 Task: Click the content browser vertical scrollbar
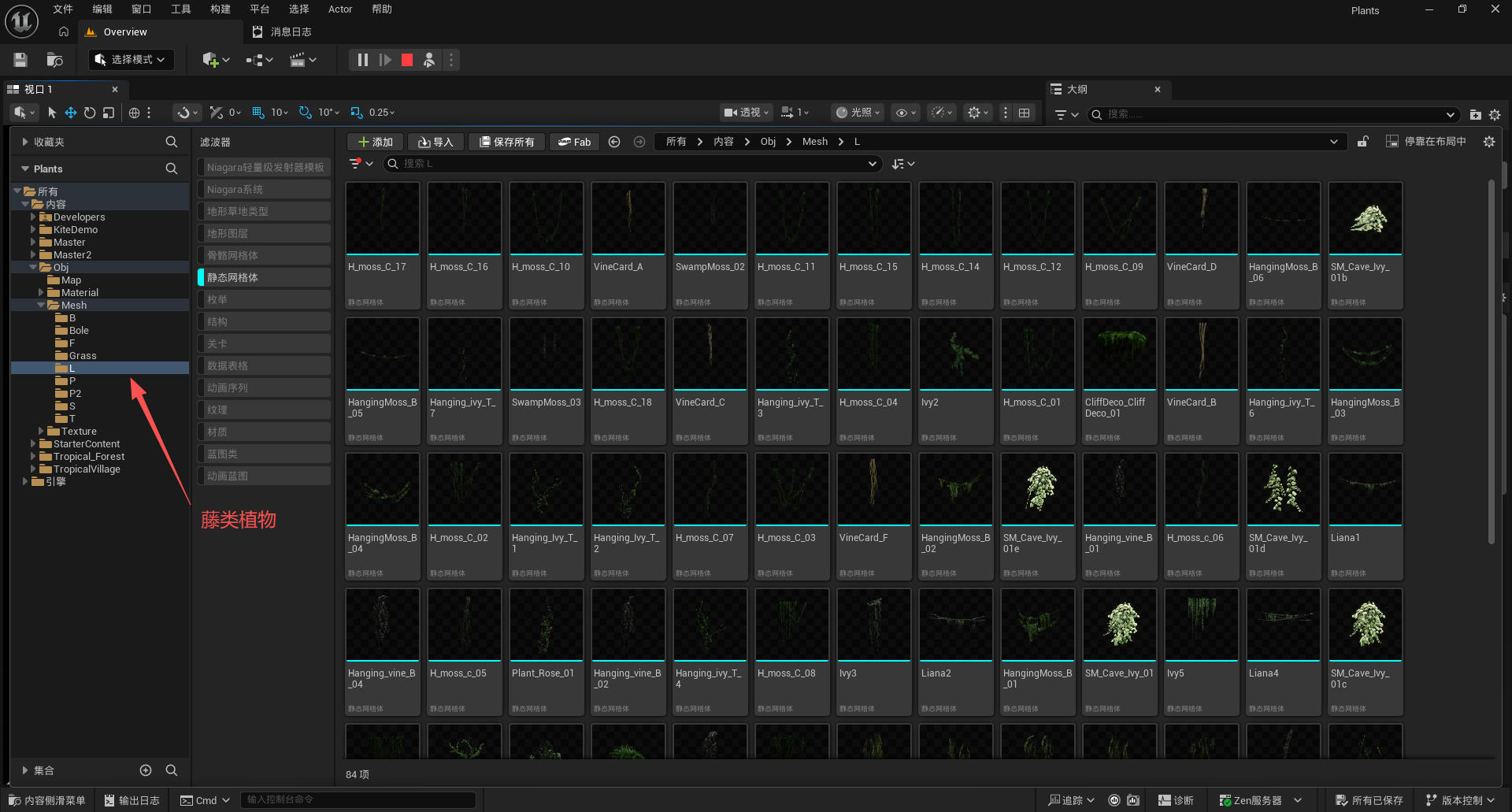[1491, 362]
